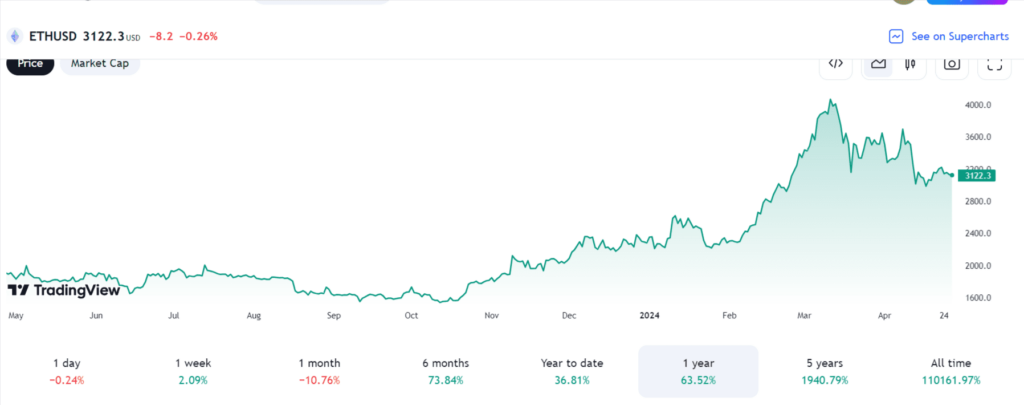The width and height of the screenshot is (1024, 405).
Task: Click the Ethereum logo icon
Action: click(15, 36)
